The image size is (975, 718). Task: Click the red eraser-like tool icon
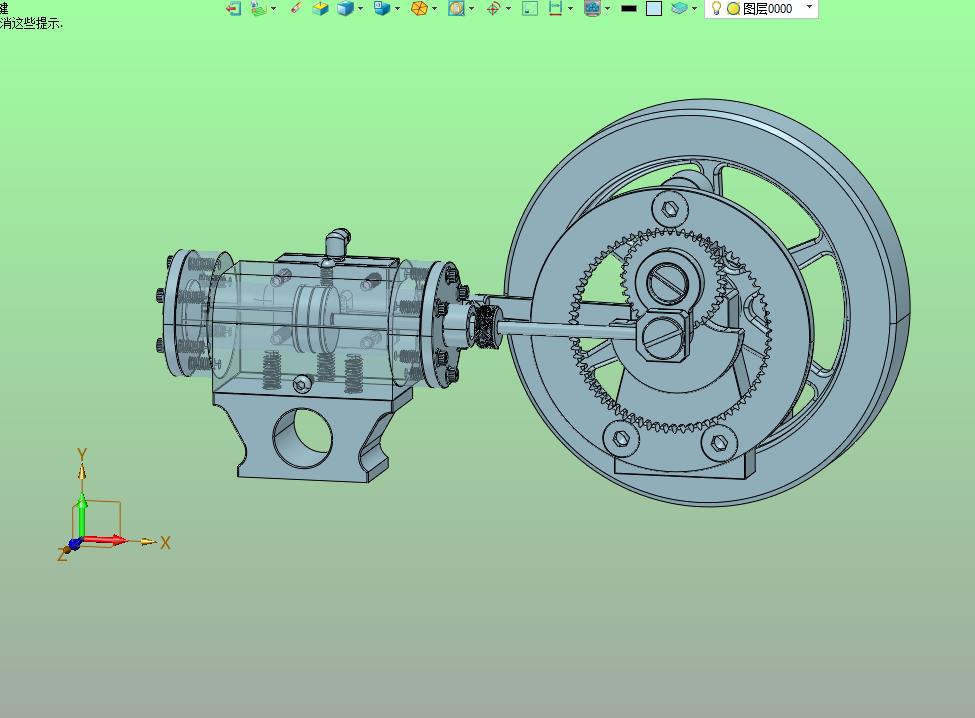(x=297, y=8)
